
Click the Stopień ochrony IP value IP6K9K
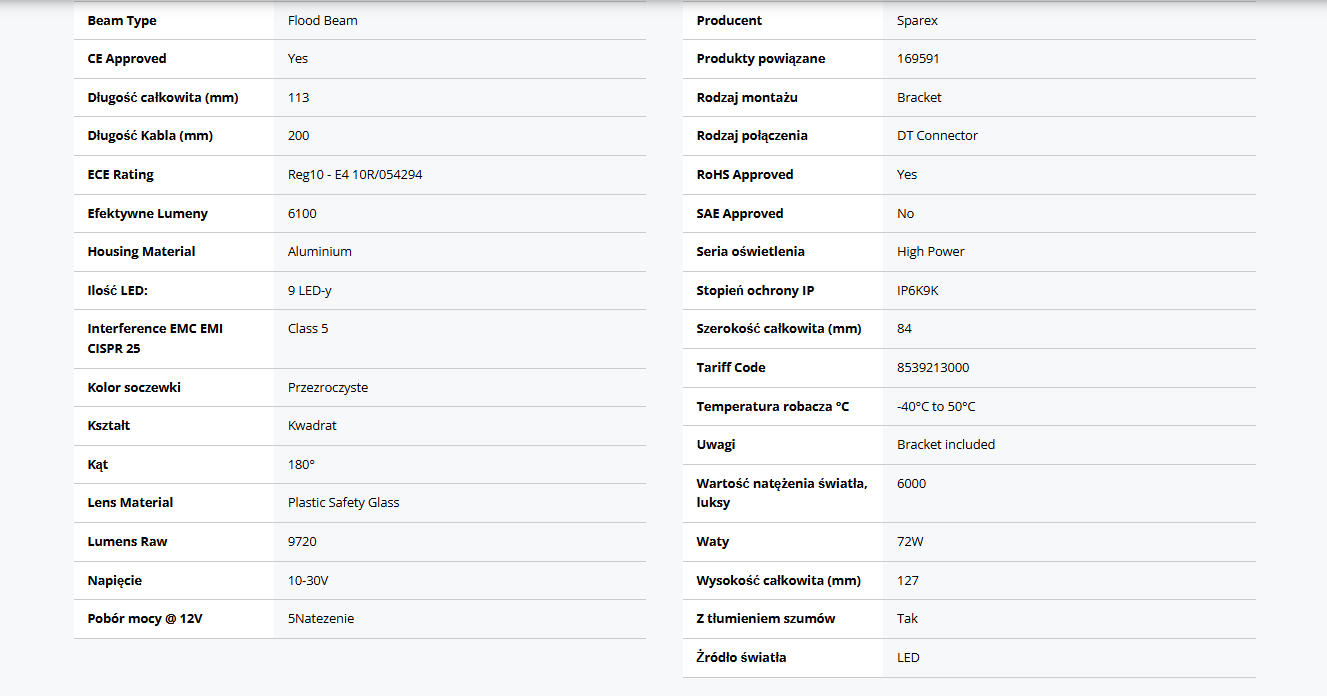coord(918,291)
